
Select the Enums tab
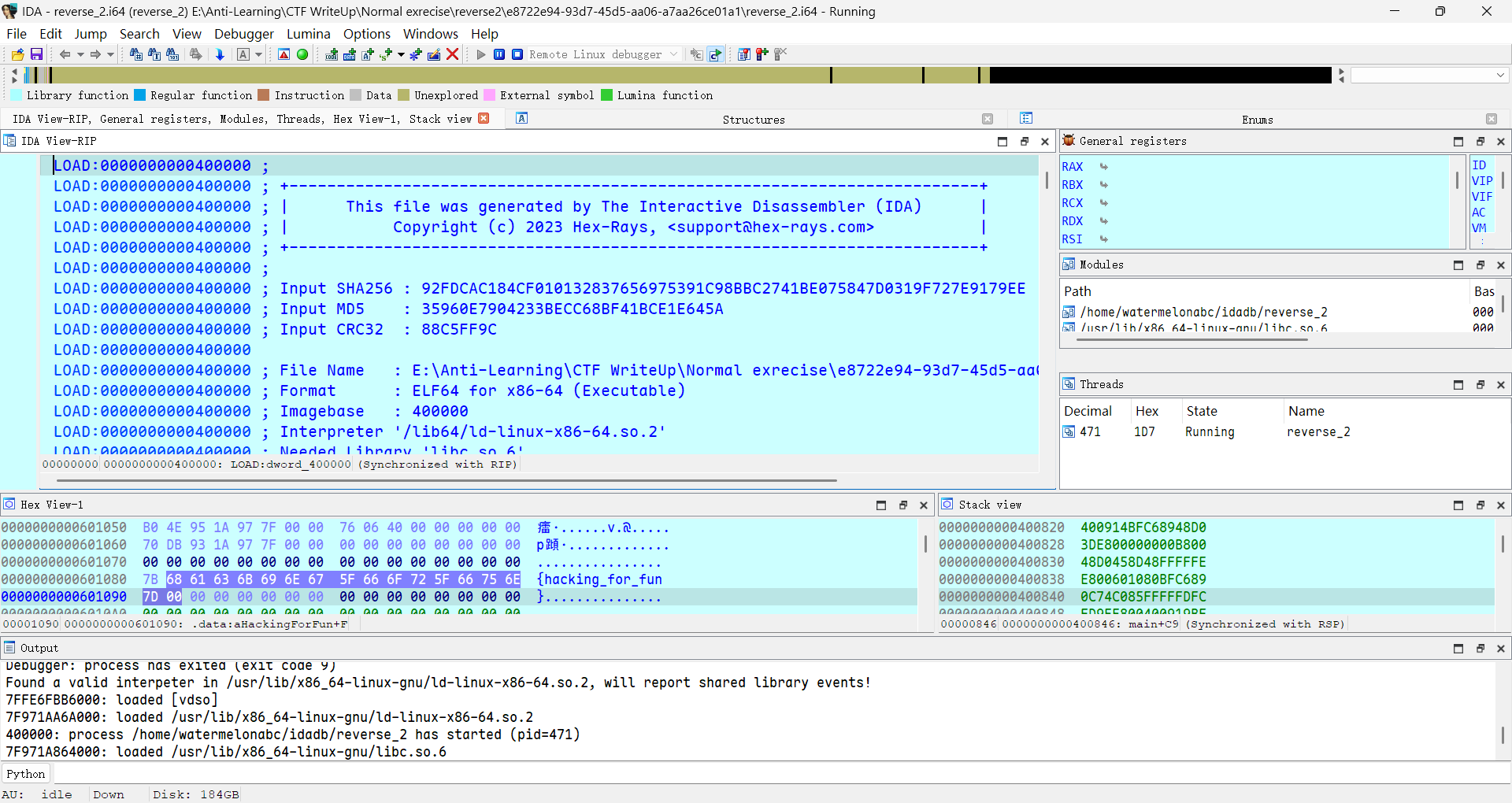[x=1258, y=120]
